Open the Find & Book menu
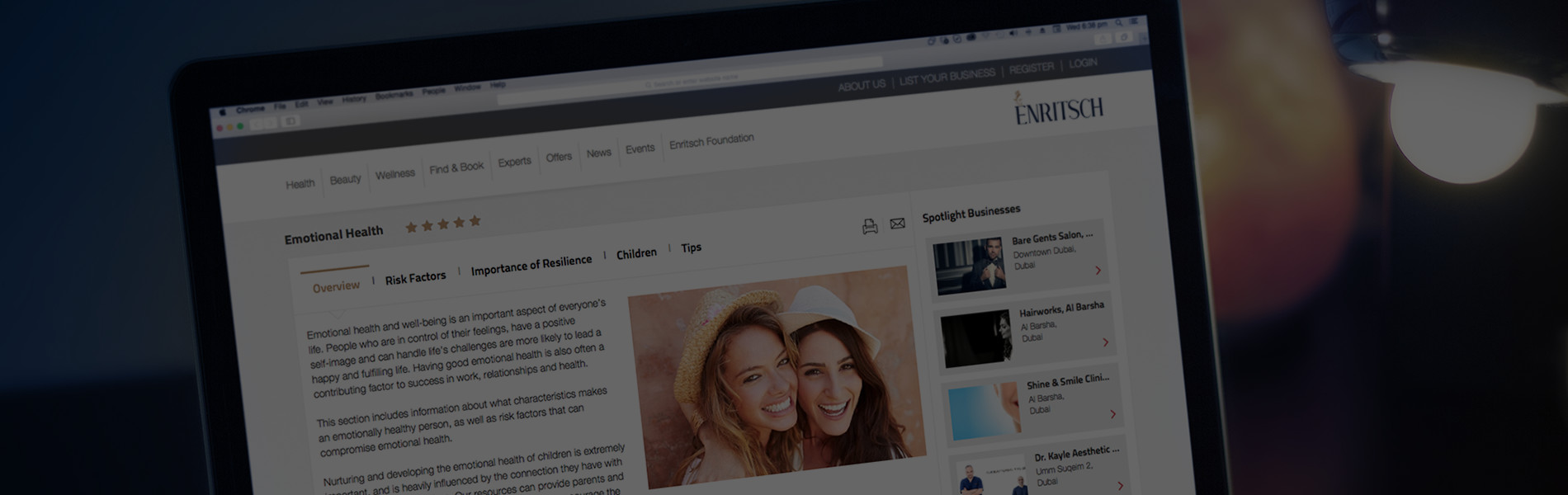 tap(456, 168)
